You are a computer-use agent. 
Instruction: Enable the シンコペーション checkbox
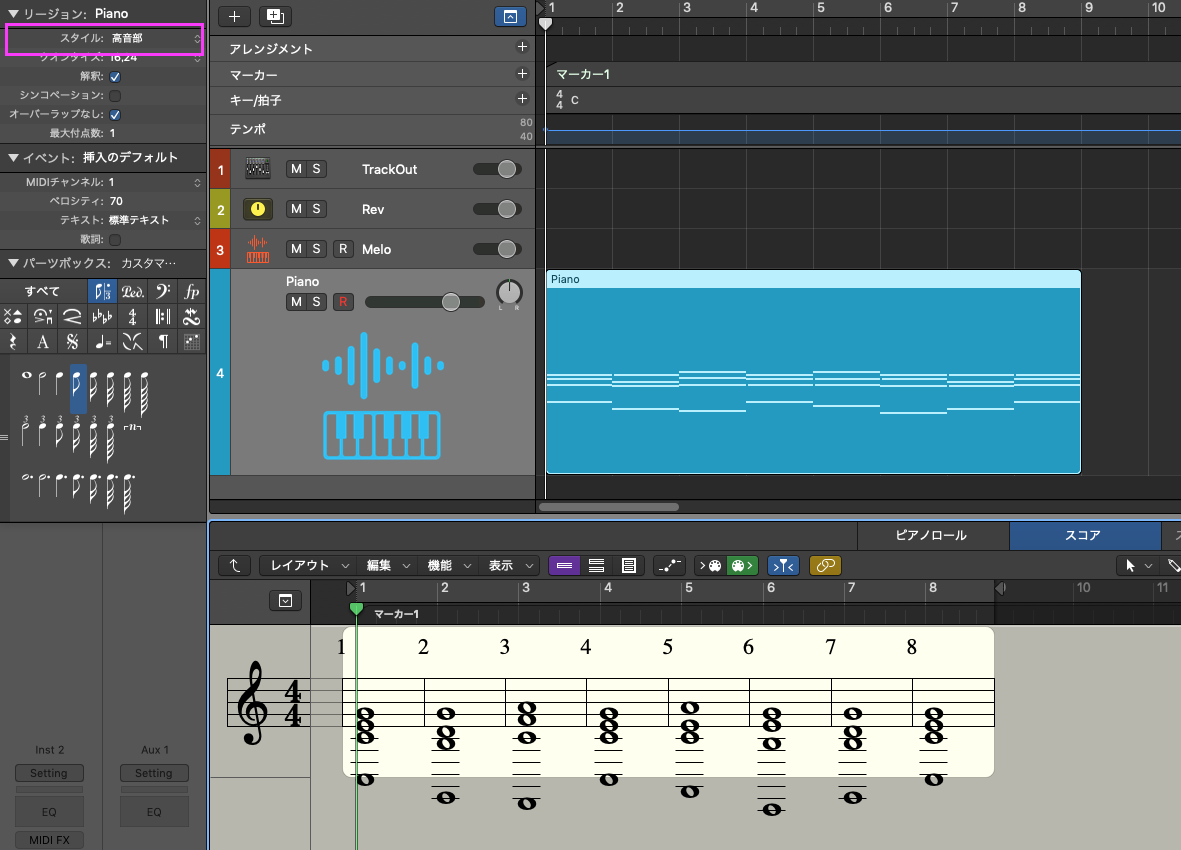115,95
